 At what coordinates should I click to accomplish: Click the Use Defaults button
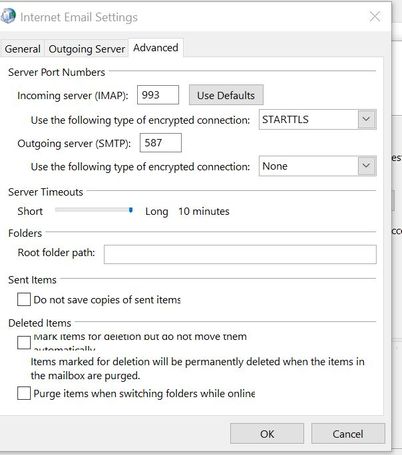(226, 95)
